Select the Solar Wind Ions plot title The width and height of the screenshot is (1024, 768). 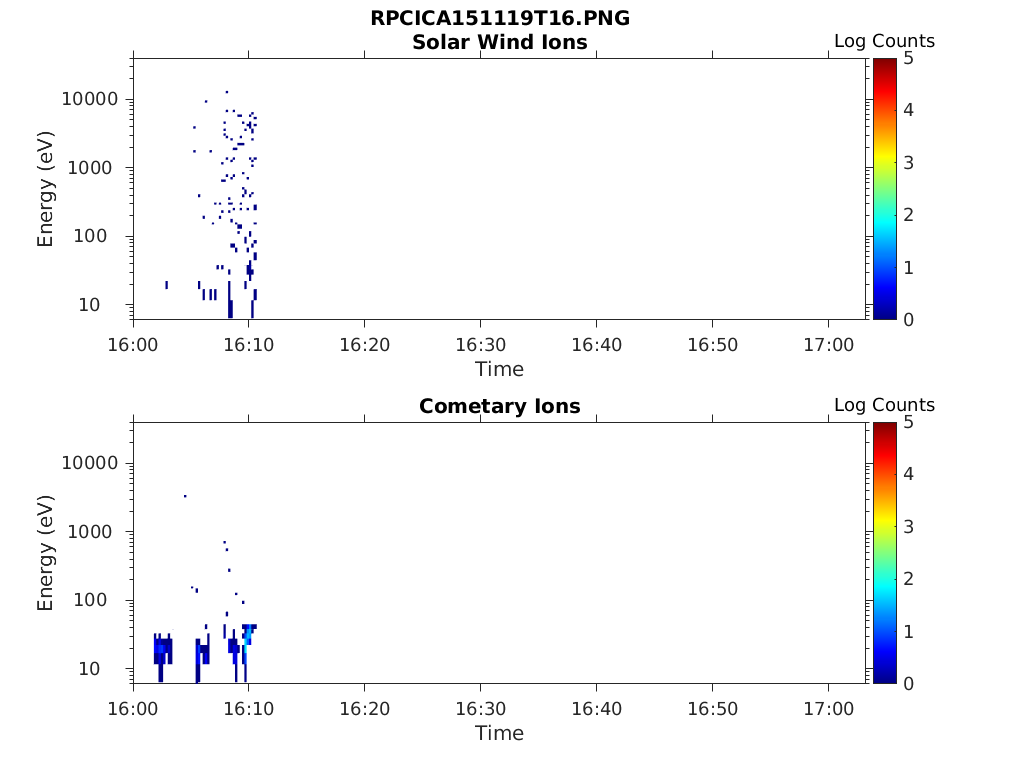[500, 42]
